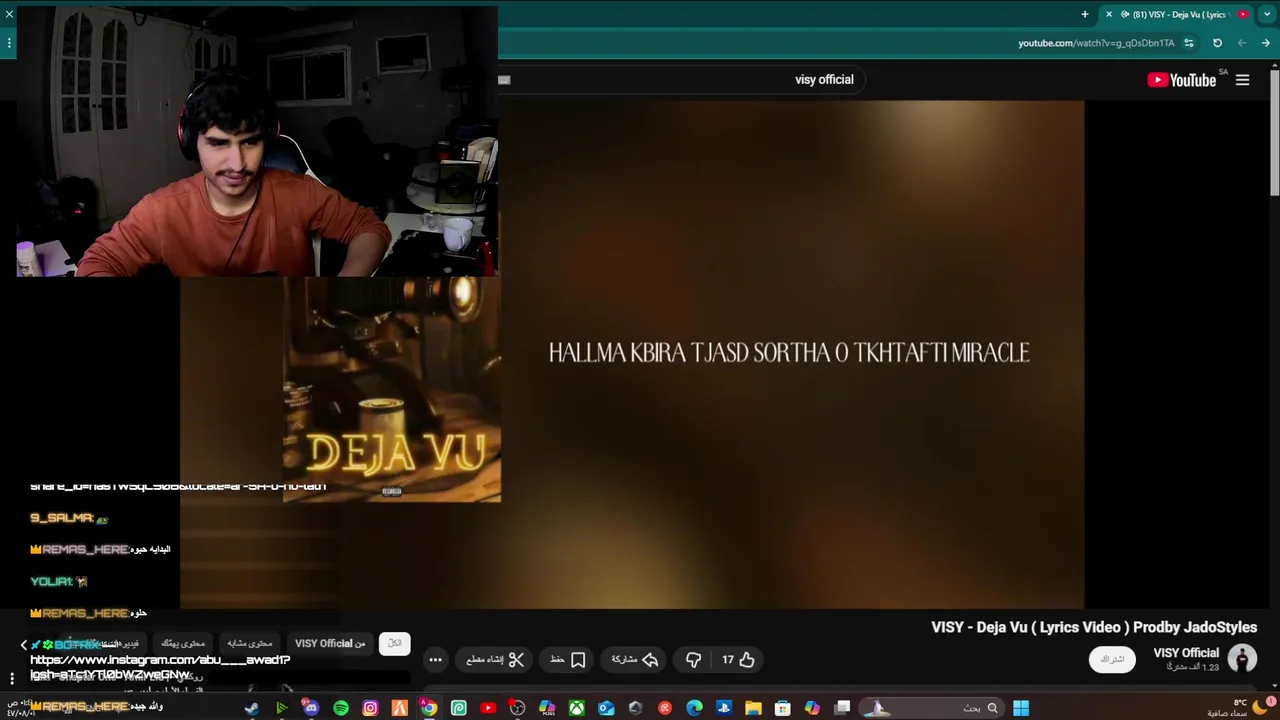Open Outlook from the taskbar

click(606, 708)
